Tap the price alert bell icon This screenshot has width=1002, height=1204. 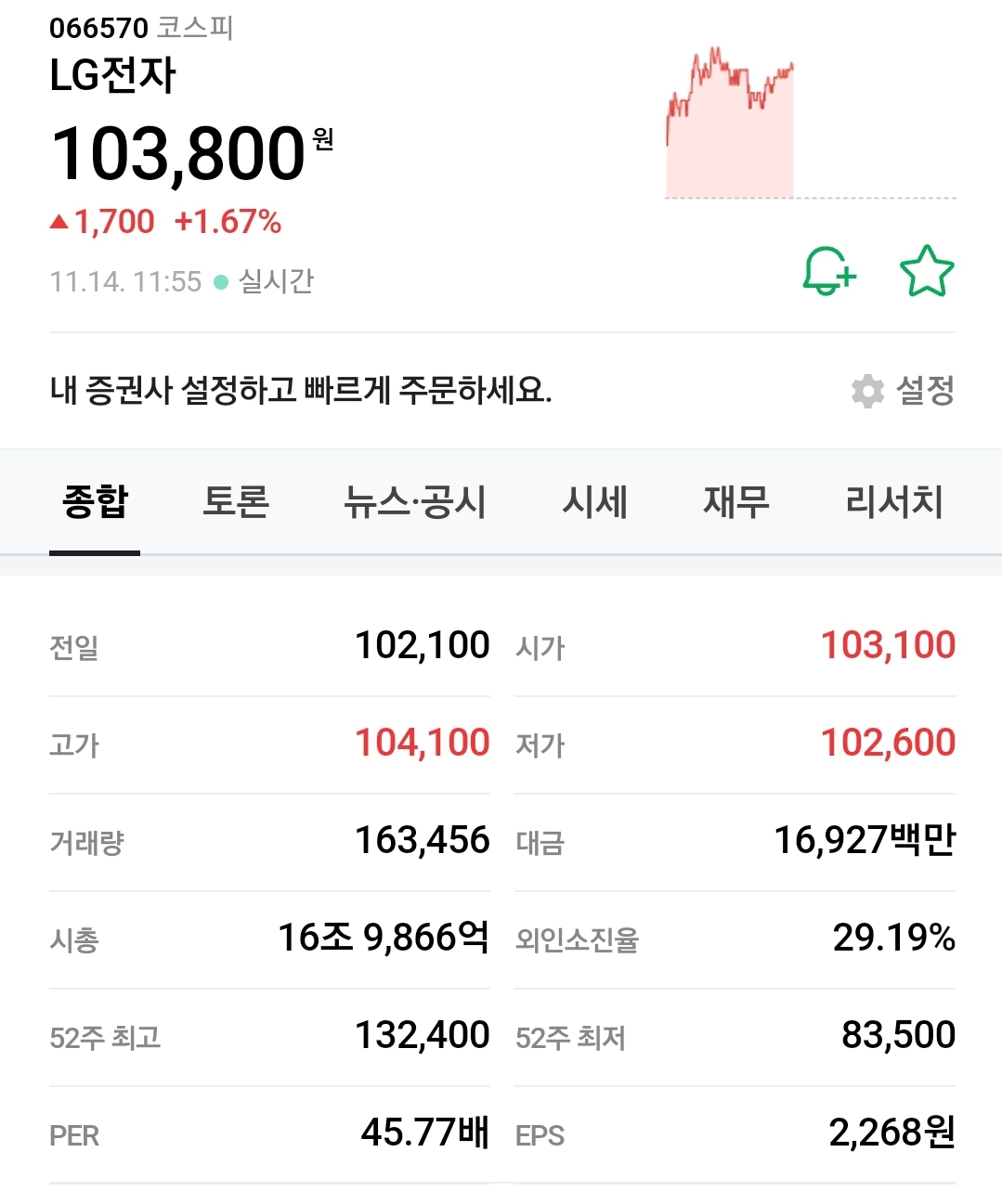pos(828,271)
